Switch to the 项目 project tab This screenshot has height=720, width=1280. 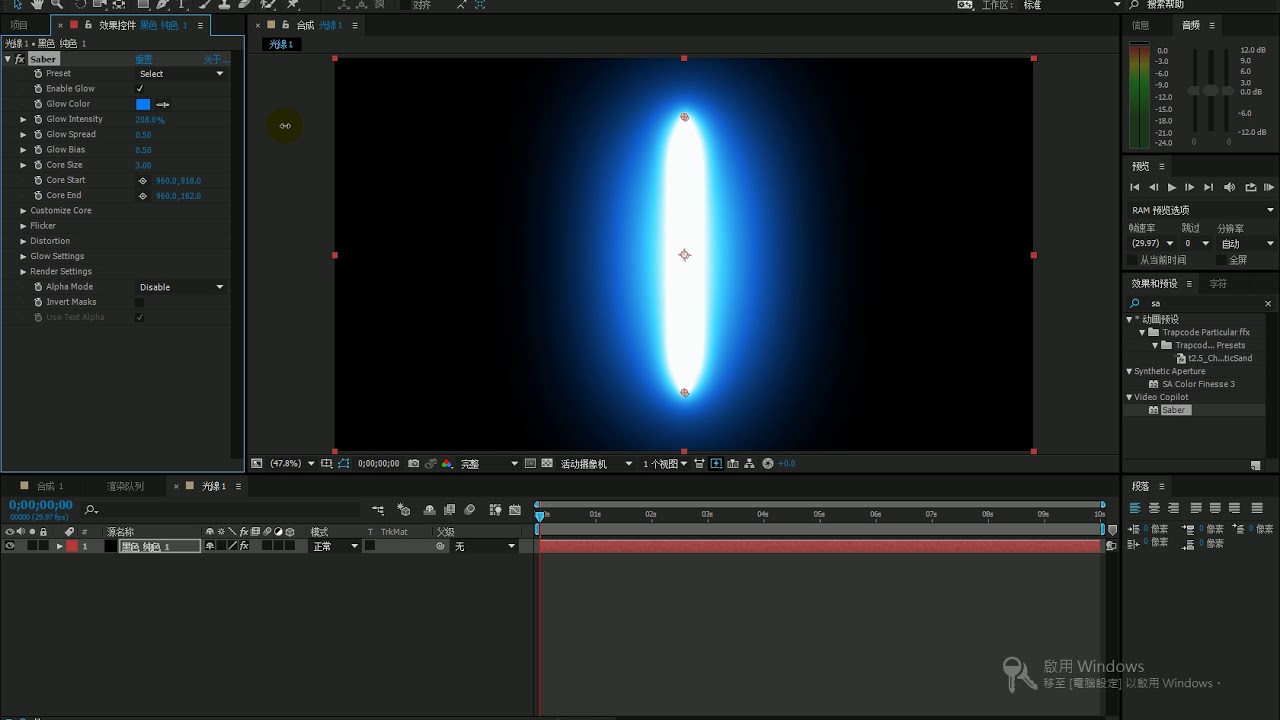[19, 25]
